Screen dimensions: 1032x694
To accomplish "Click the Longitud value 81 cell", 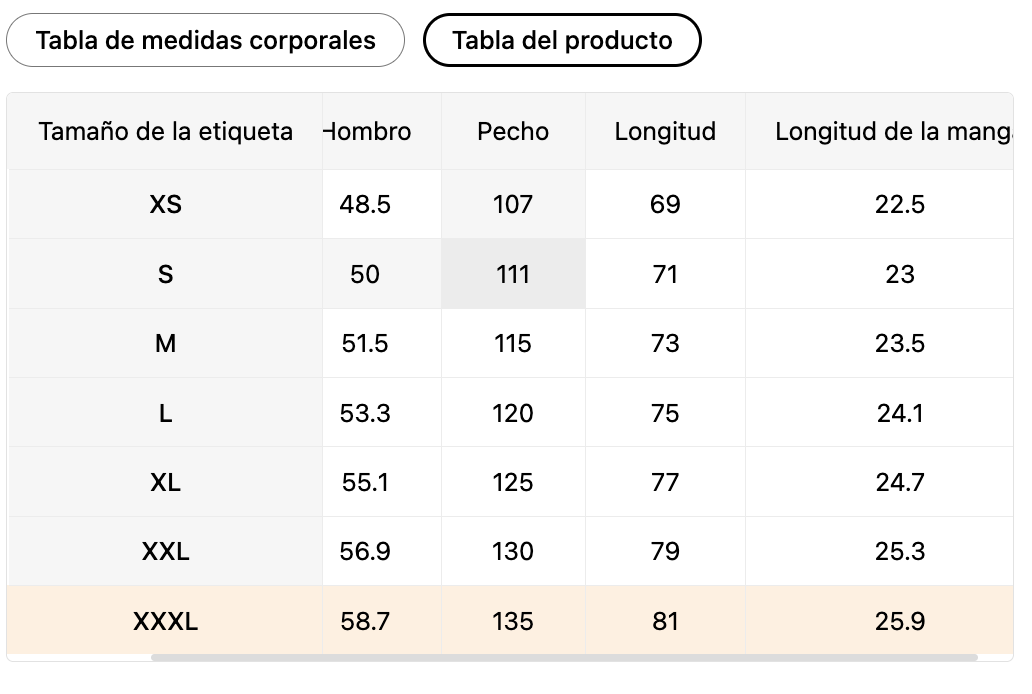I will 665,622.
